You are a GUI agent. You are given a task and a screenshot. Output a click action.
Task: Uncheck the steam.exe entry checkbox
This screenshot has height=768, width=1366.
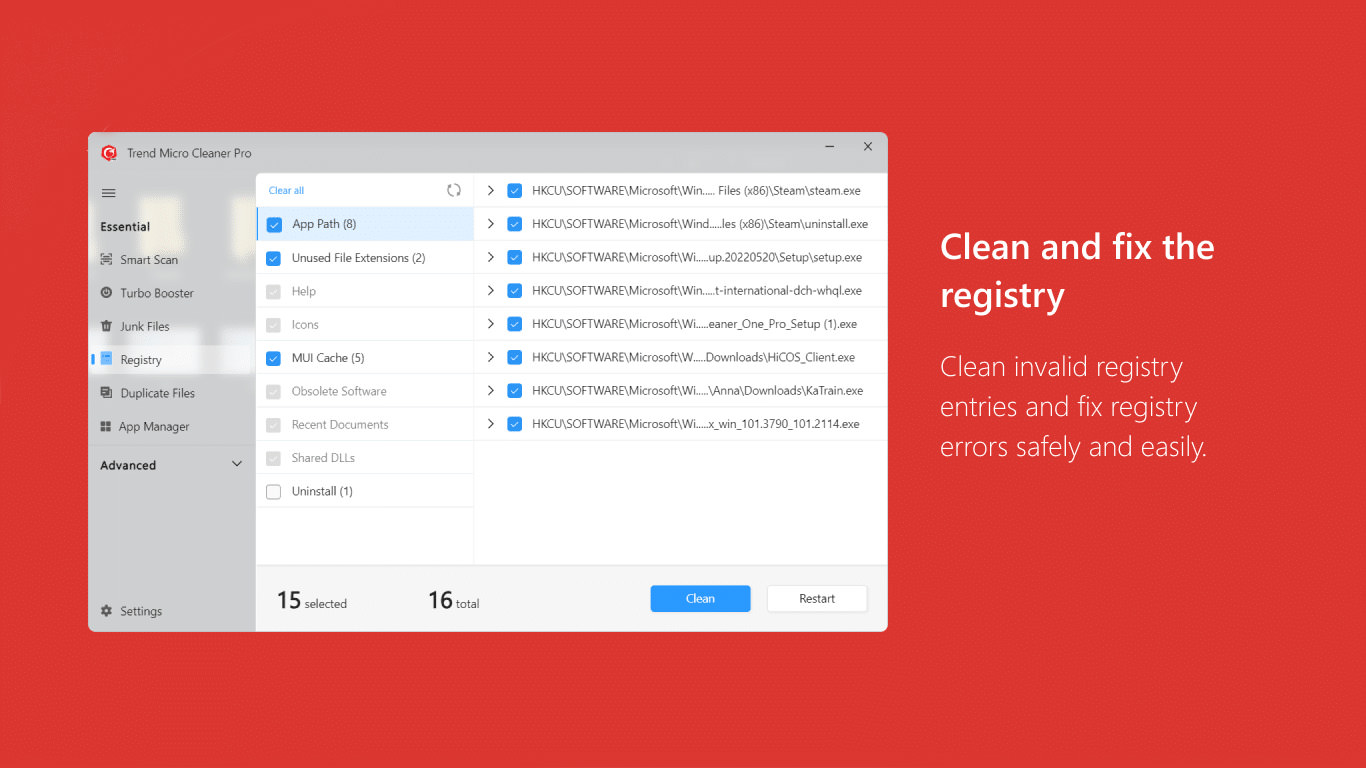tap(515, 191)
